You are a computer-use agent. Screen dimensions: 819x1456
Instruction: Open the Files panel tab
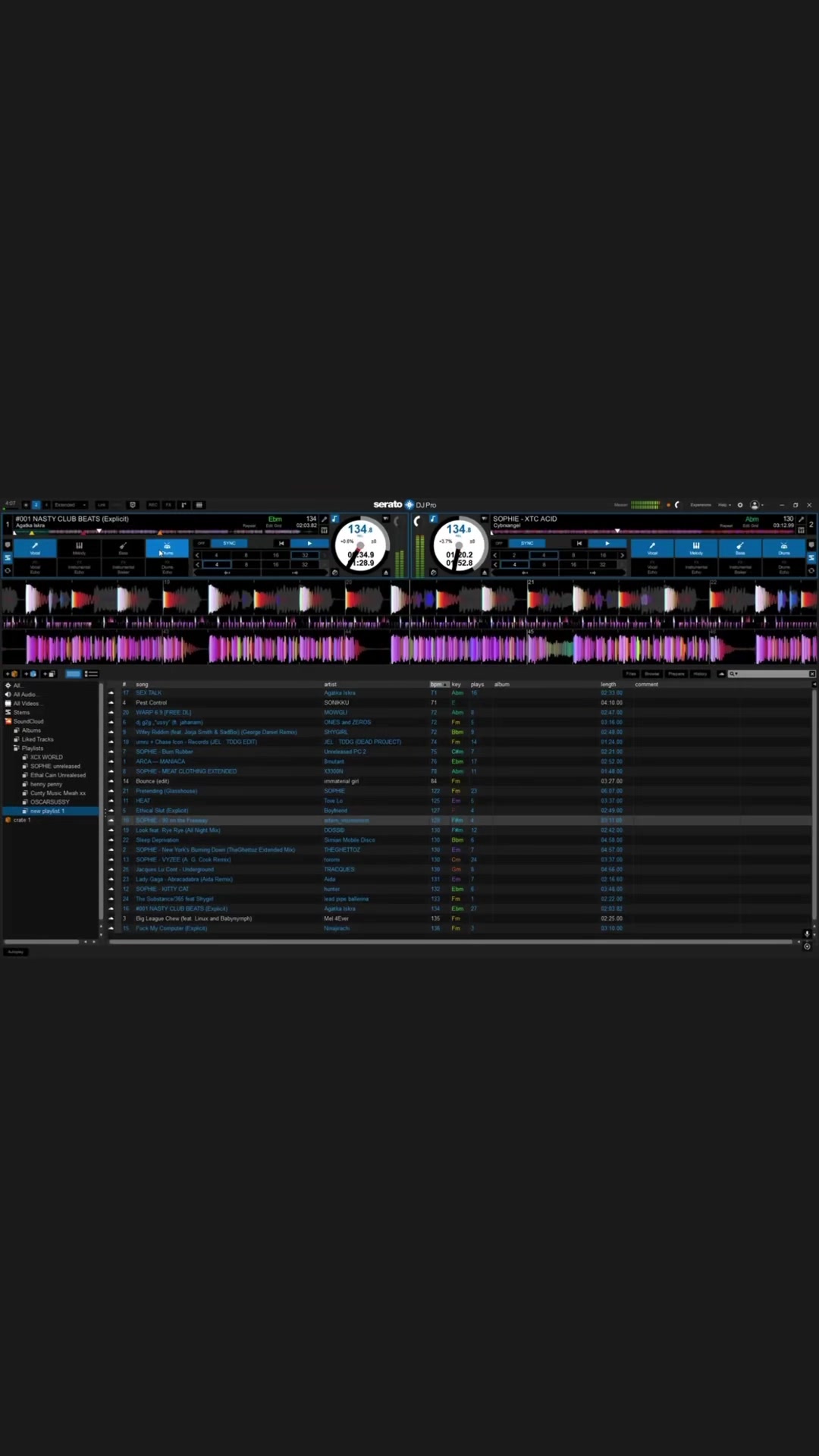click(x=631, y=673)
